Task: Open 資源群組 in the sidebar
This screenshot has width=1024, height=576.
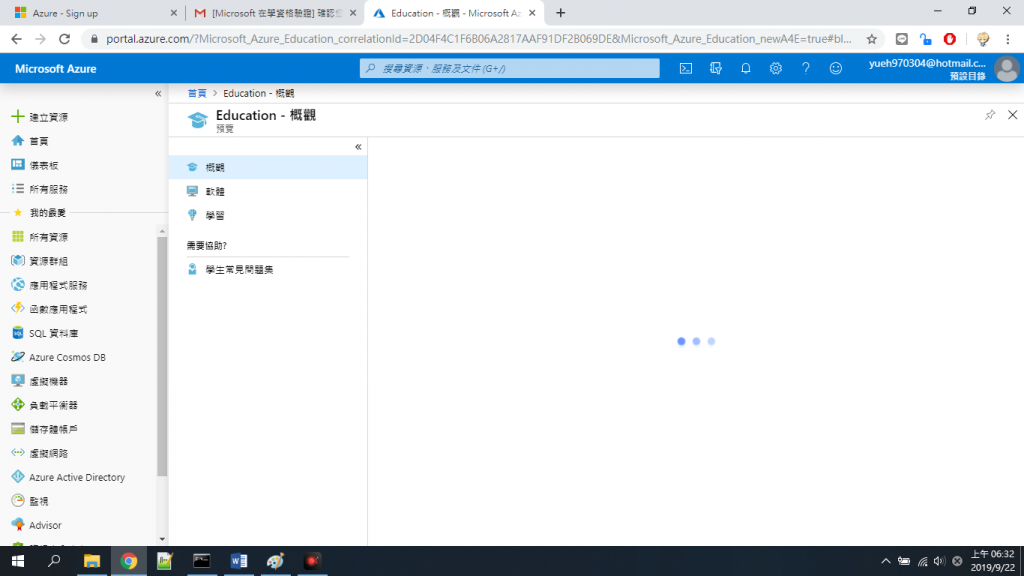Action: [40, 261]
